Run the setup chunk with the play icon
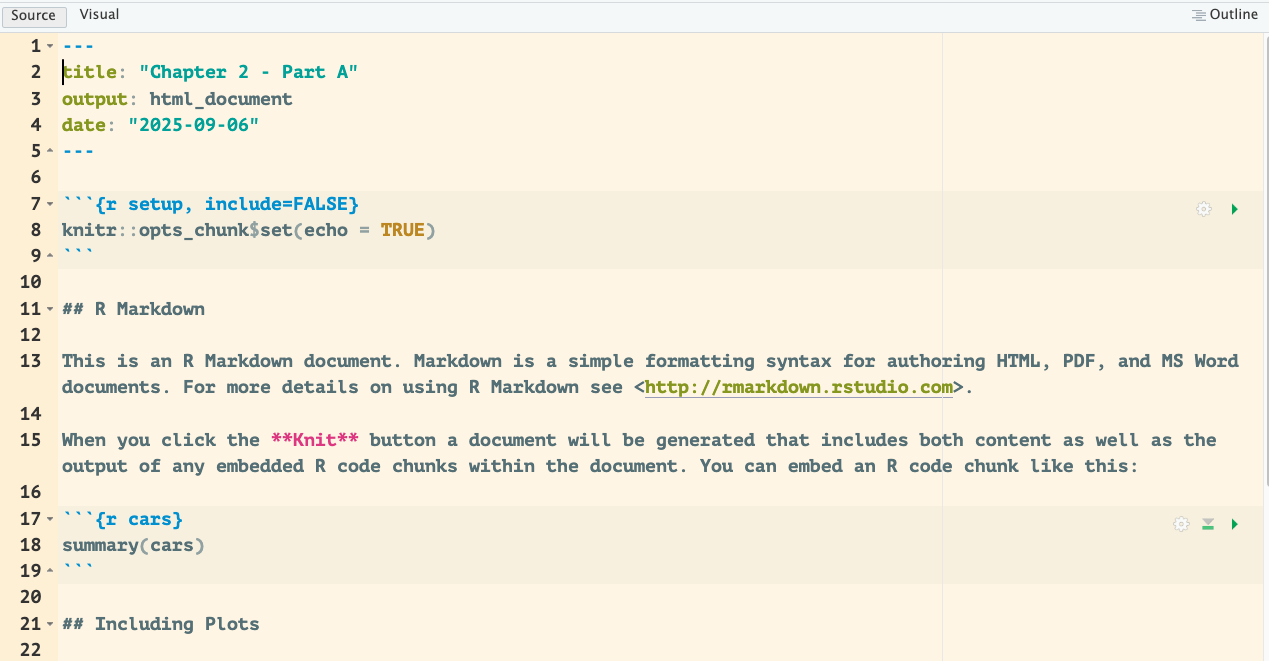 tap(1235, 209)
